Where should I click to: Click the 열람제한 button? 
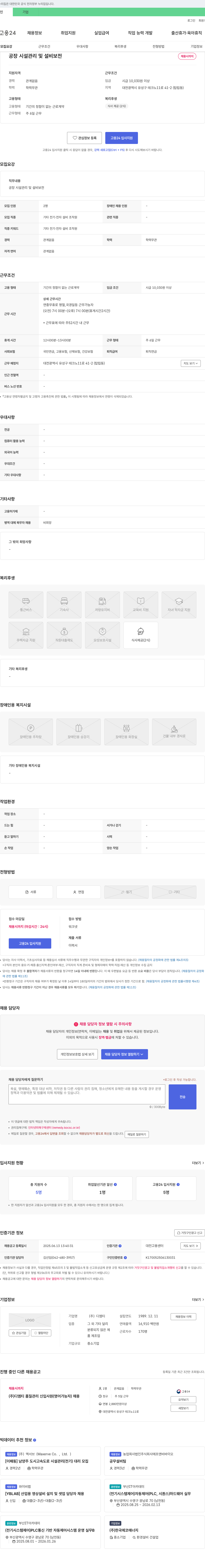41,1333
